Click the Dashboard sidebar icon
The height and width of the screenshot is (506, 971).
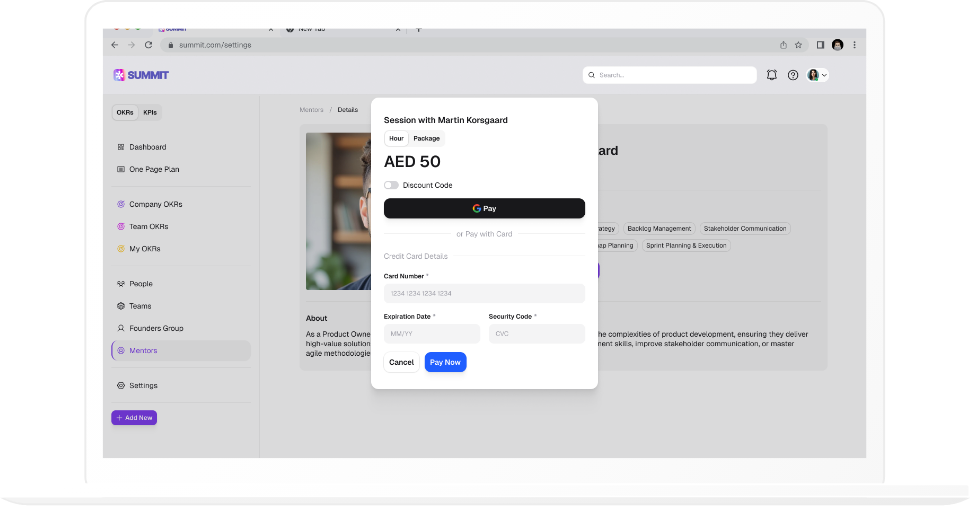click(121, 147)
